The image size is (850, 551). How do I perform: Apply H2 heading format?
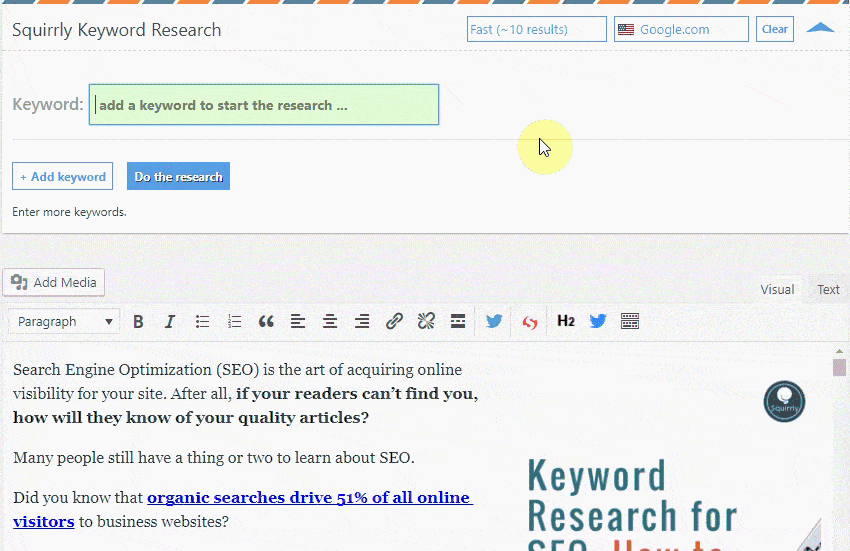565,321
